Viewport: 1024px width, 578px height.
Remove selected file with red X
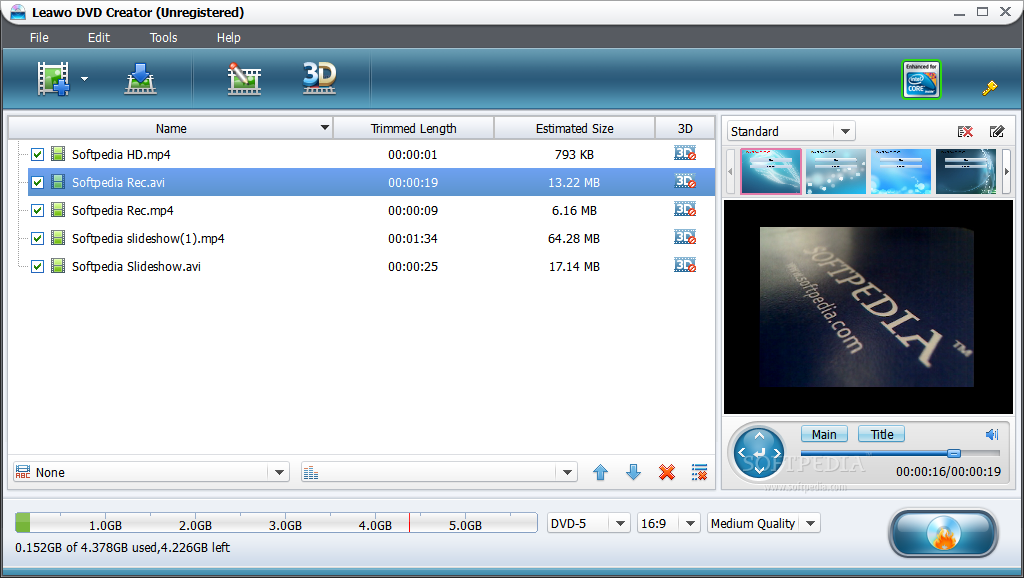coord(667,472)
